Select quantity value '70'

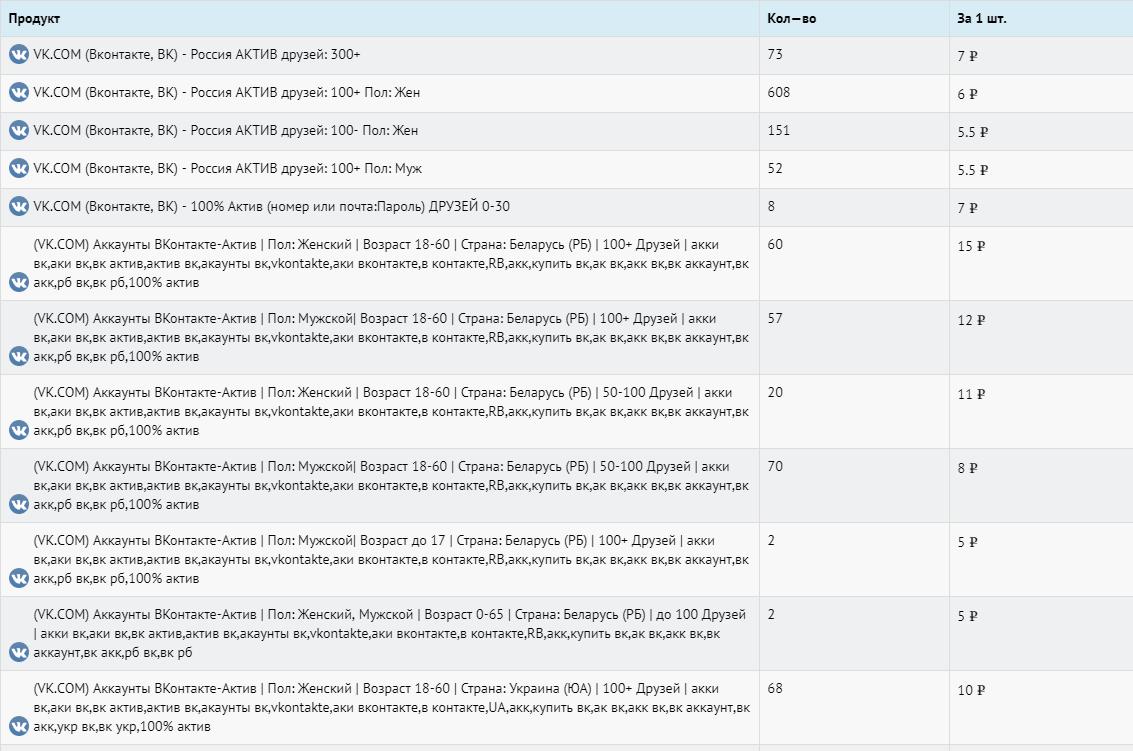pyautogui.click(x=775, y=466)
